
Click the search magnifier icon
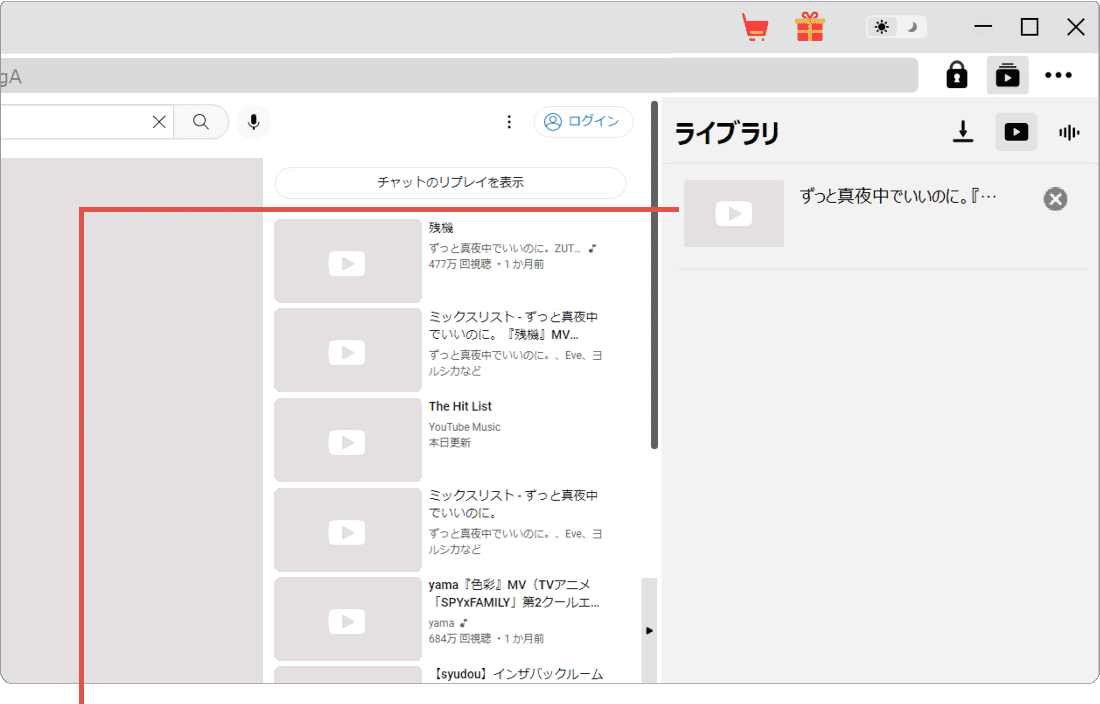[x=201, y=122]
